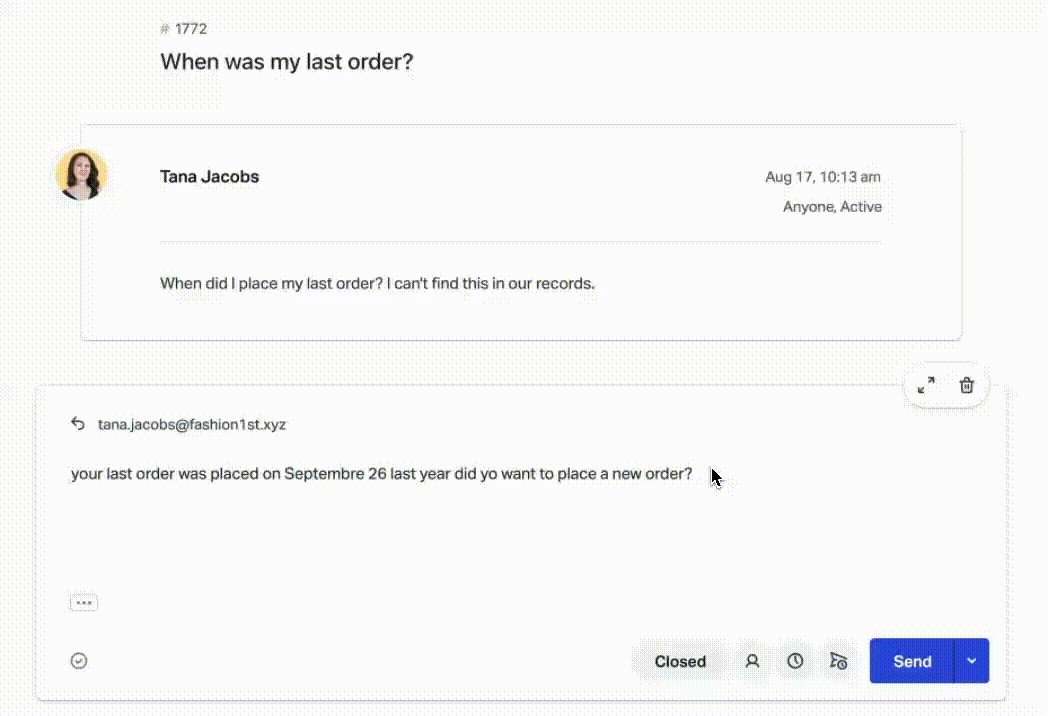The image size is (1048, 716).
Task: Send the reply to Tana
Action: point(912,661)
